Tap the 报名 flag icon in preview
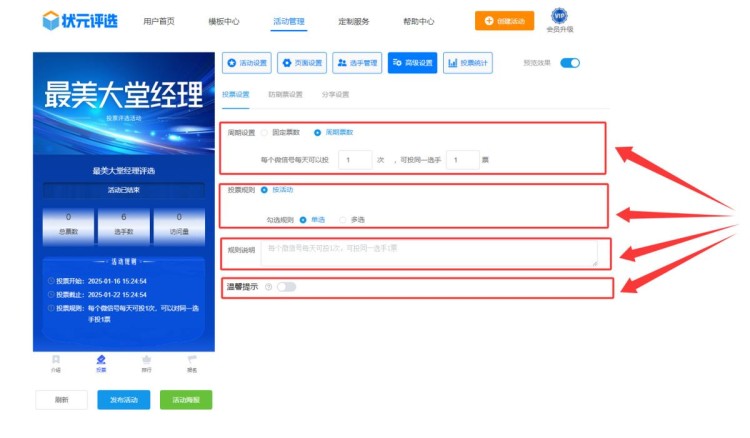This screenshot has height=438, width=750. (x=192, y=359)
